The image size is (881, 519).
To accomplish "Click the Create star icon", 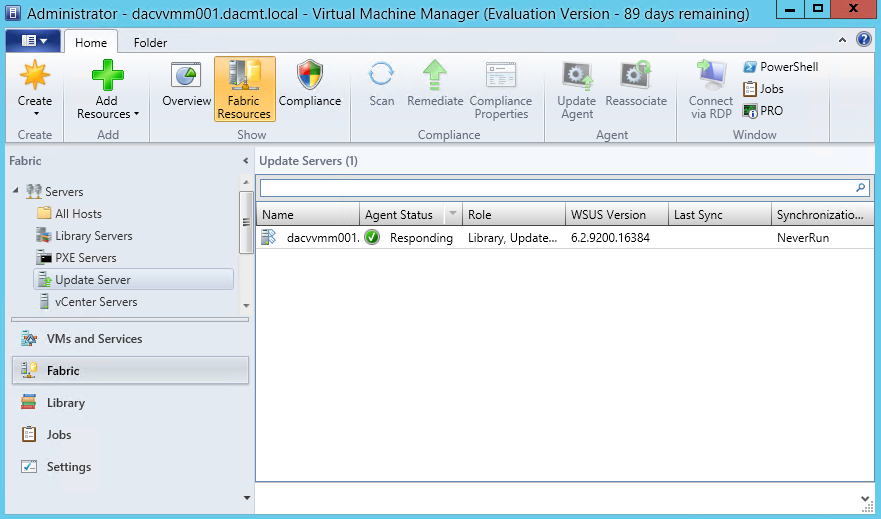I will (34, 75).
